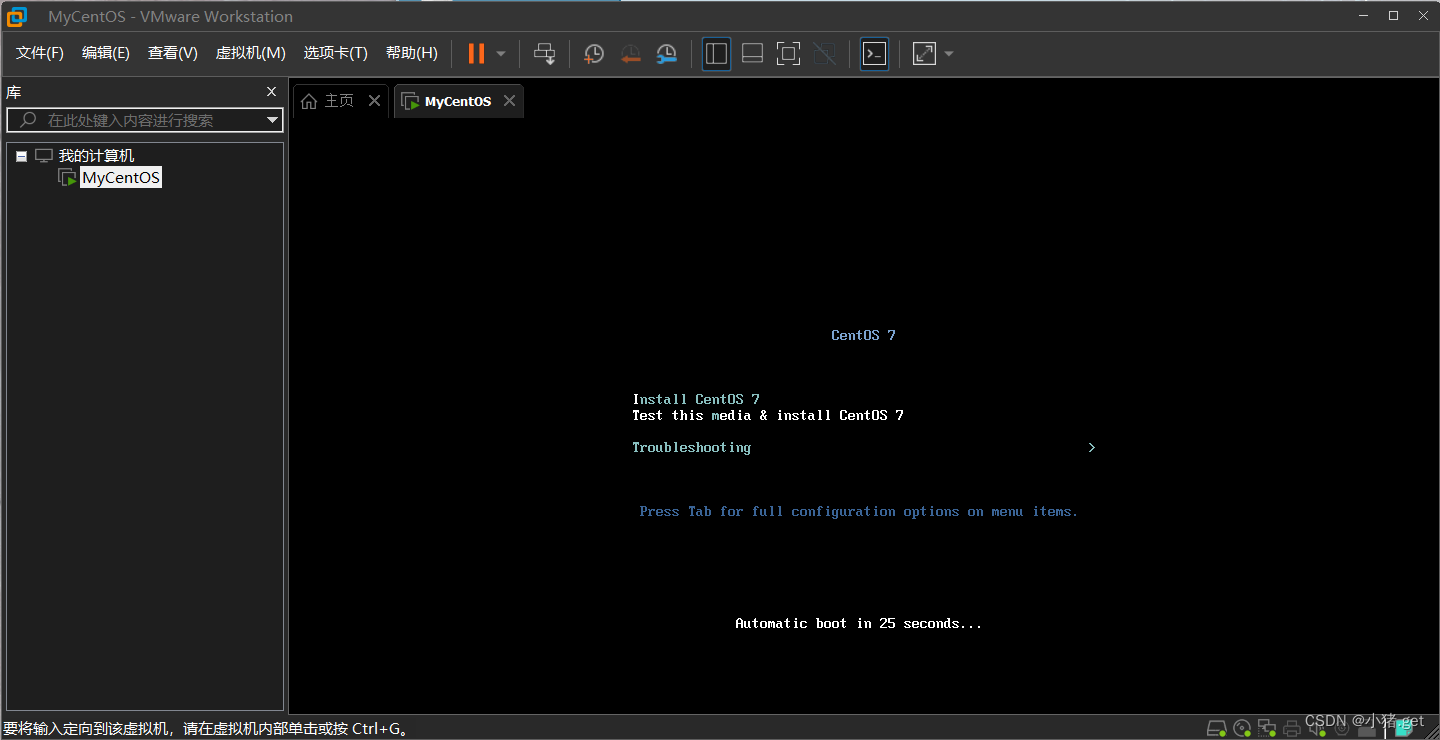Take a snapshot of this virtual machine
Image resolution: width=1440 pixels, height=740 pixels.
coord(594,54)
